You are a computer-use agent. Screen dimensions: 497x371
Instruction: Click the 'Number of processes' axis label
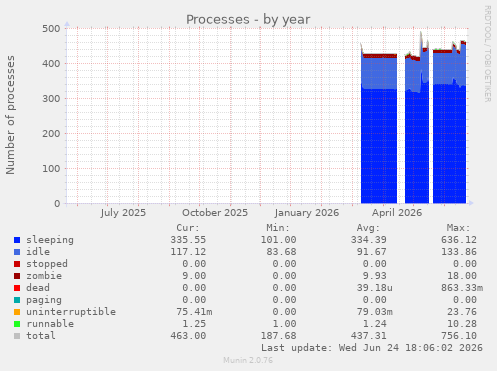[11, 115]
